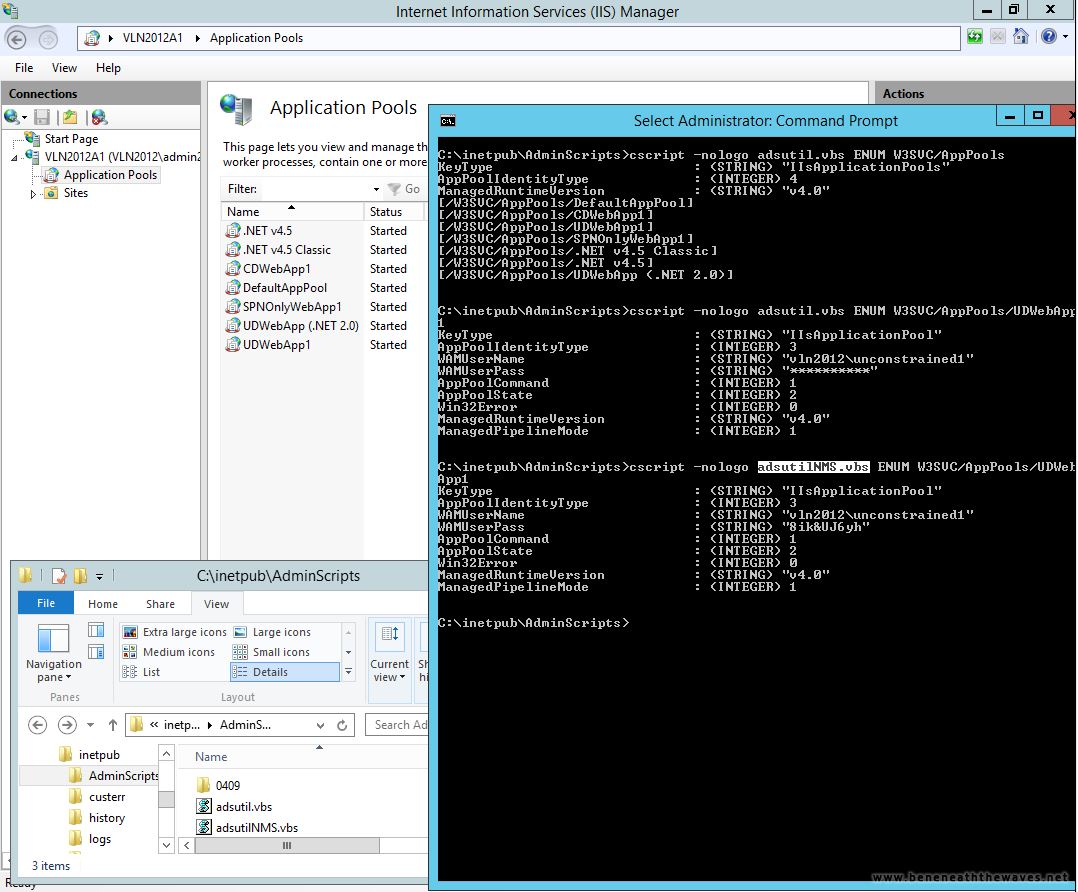Select the Large icons layout option
This screenshot has width=1078, height=892.
[272, 632]
